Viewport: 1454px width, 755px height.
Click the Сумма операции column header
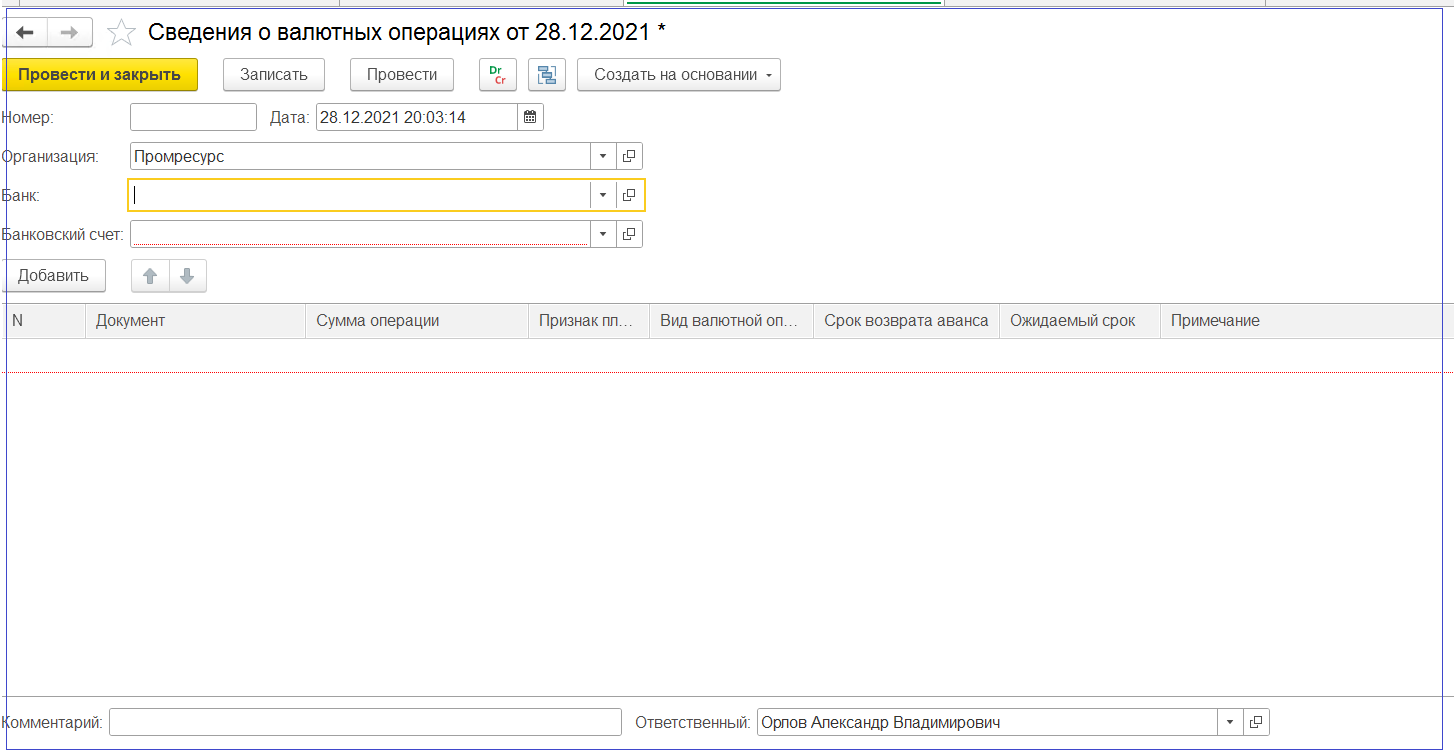tap(417, 321)
